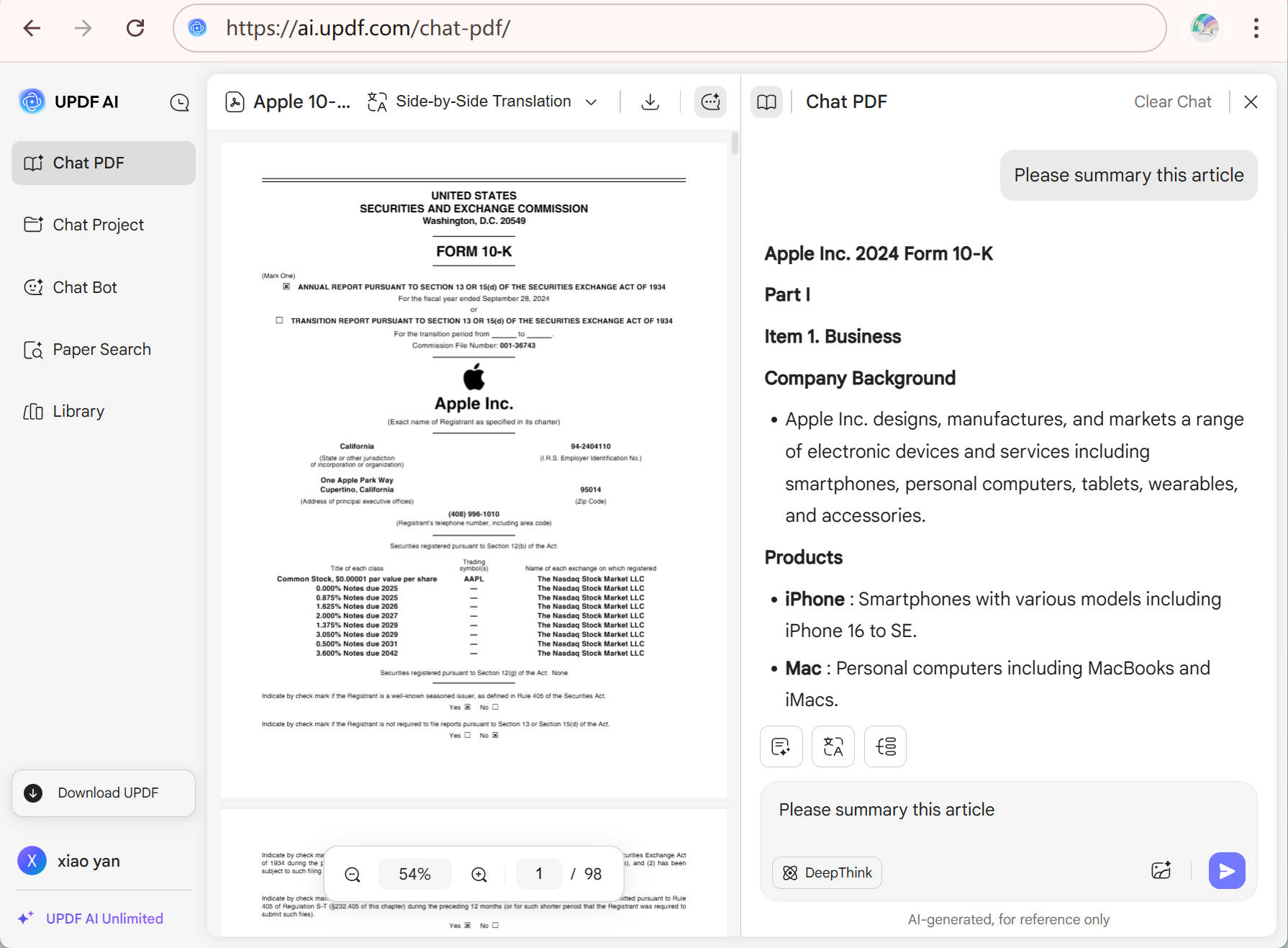Open the browser profile avatar
The width and height of the screenshot is (1288, 948).
(x=1205, y=28)
